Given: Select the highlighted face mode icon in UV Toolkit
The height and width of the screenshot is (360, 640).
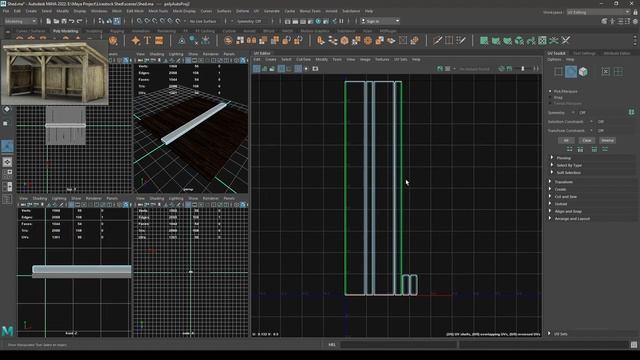Looking at the screenshot, I should [x=571, y=72].
